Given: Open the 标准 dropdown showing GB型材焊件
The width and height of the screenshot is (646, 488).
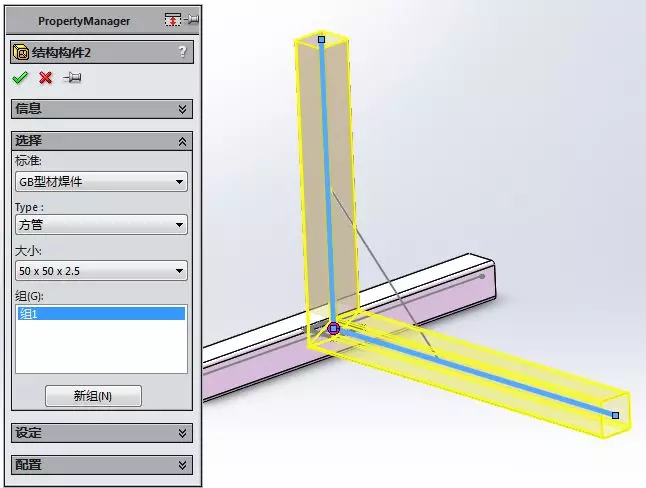Looking at the screenshot, I should (x=101, y=181).
